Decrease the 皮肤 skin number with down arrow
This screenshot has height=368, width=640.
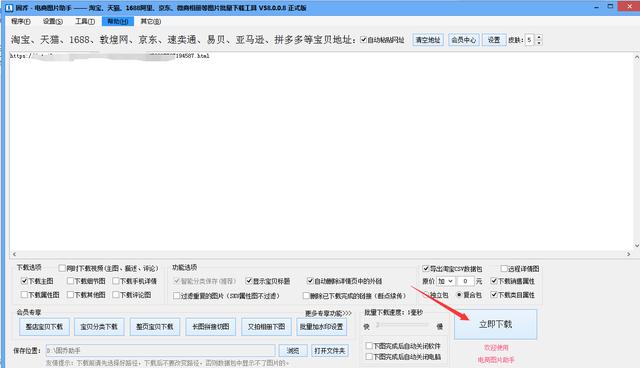539,42
